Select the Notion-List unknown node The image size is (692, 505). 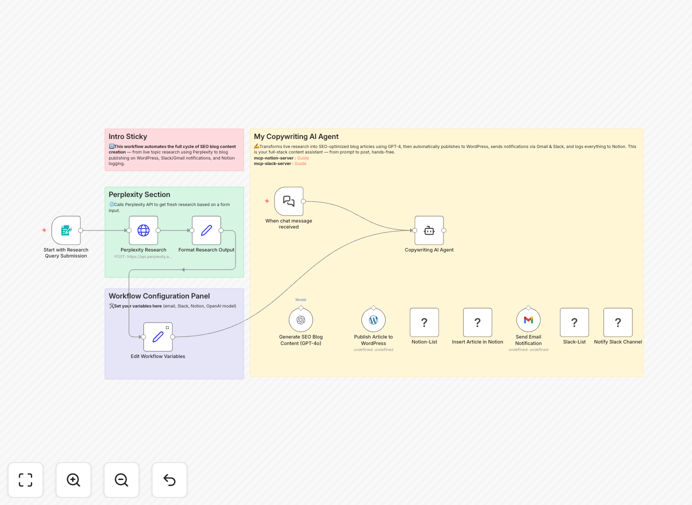point(424,322)
